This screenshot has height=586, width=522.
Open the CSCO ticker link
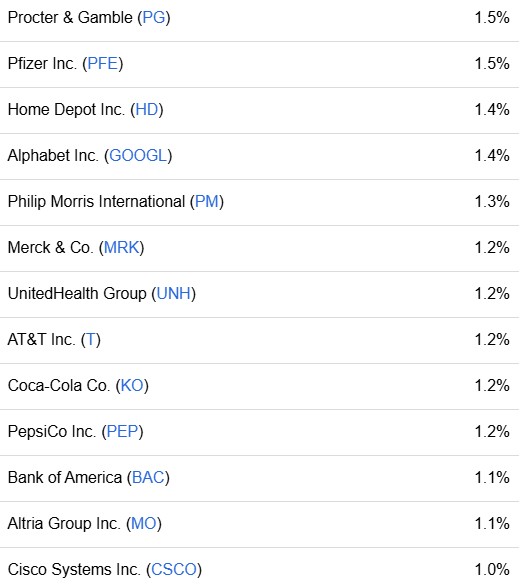[x=174, y=569]
